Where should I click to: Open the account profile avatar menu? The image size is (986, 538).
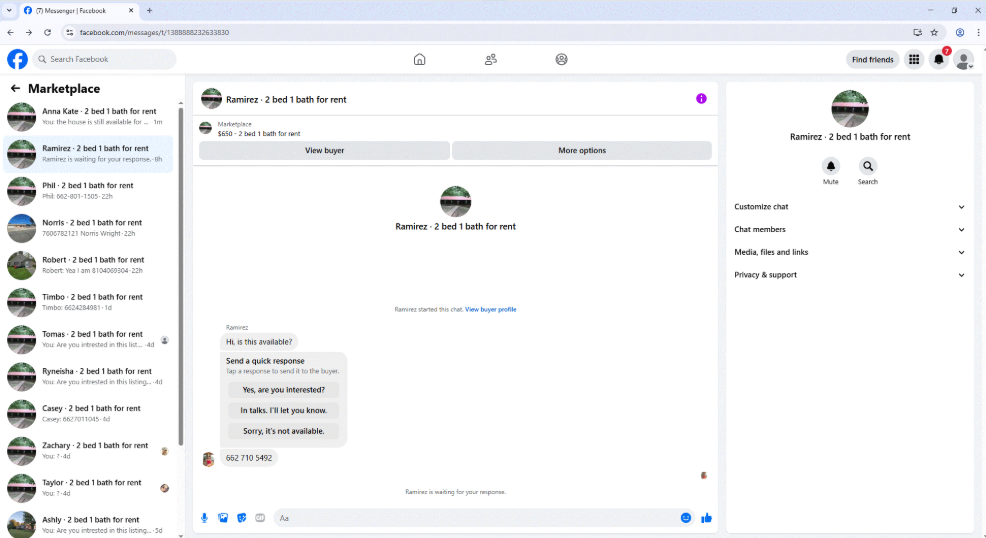click(963, 60)
